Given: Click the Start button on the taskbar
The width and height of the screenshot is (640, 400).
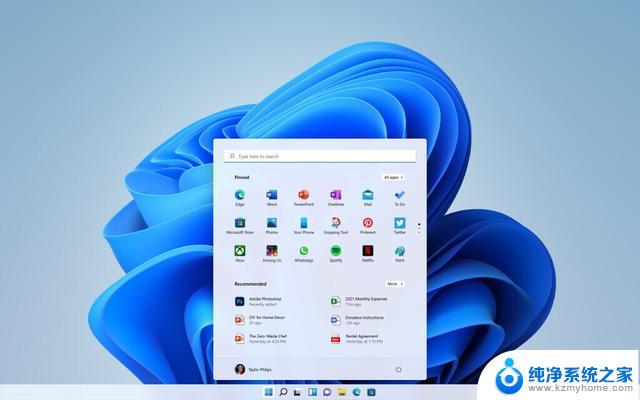Looking at the screenshot, I should (x=269, y=392).
